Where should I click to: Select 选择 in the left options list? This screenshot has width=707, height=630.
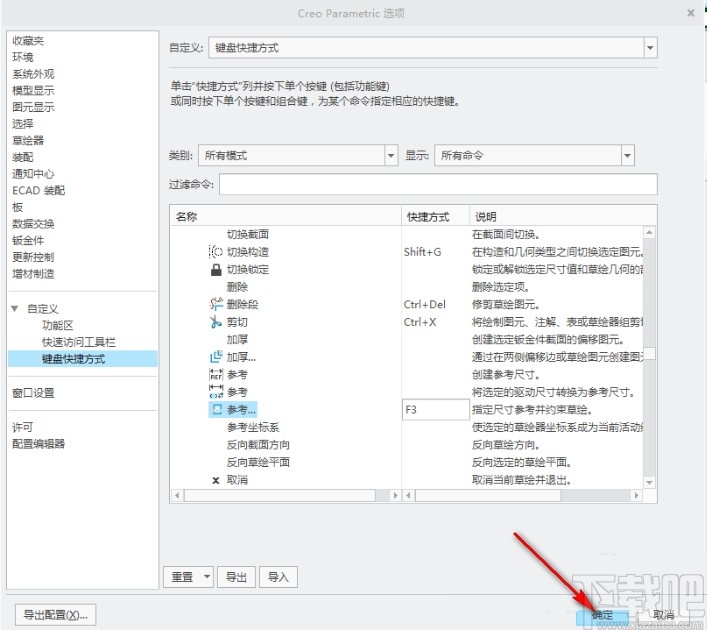23,124
